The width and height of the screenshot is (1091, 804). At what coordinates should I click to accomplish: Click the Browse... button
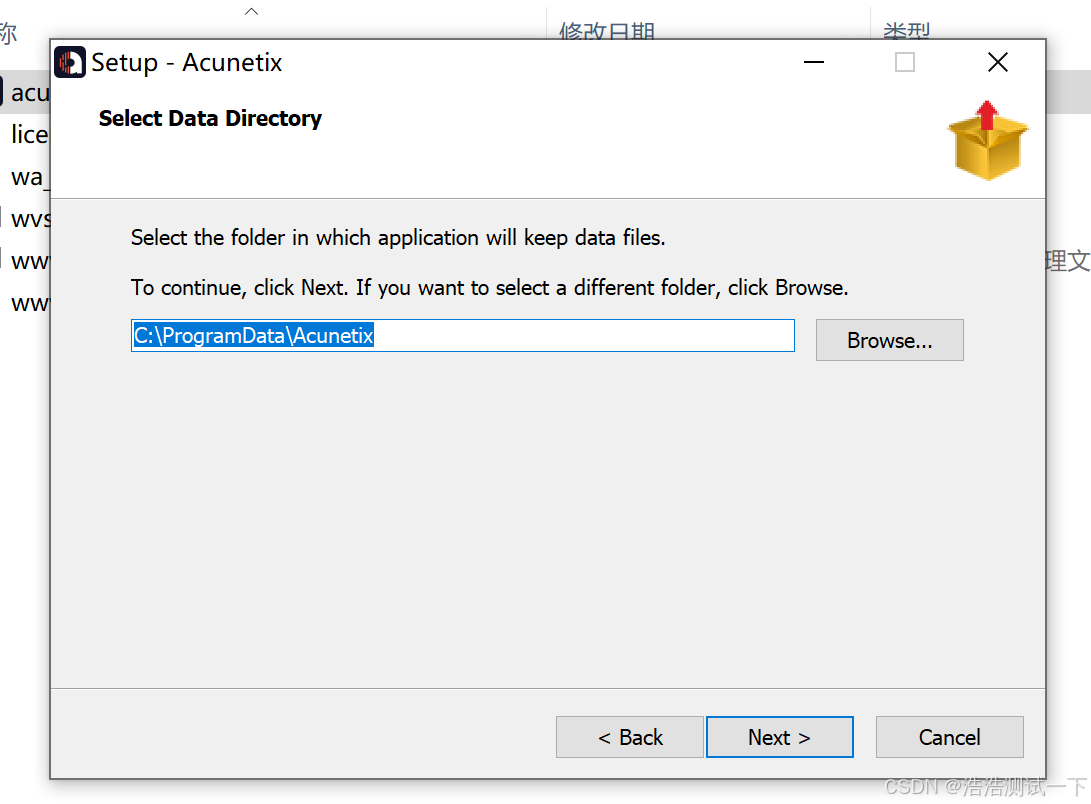tap(889, 340)
